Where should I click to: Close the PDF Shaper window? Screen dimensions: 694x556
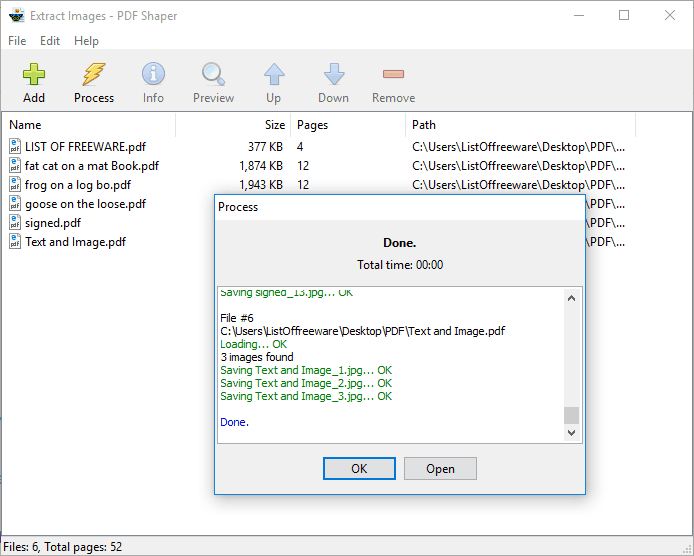coord(670,15)
